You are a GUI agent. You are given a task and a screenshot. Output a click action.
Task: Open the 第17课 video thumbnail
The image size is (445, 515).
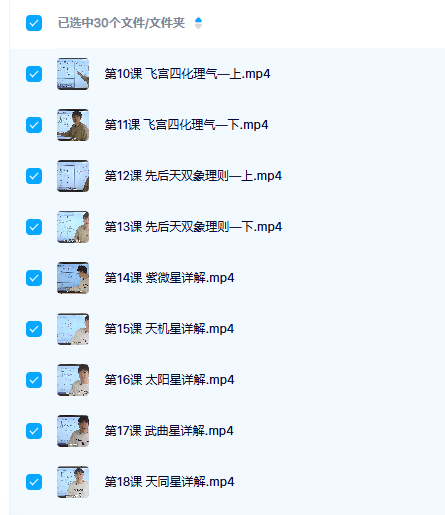point(73,431)
